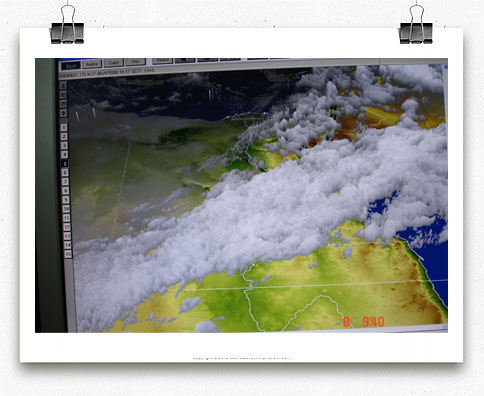
Task: Select frame number 3 in sidebar
Action: pos(64,145)
